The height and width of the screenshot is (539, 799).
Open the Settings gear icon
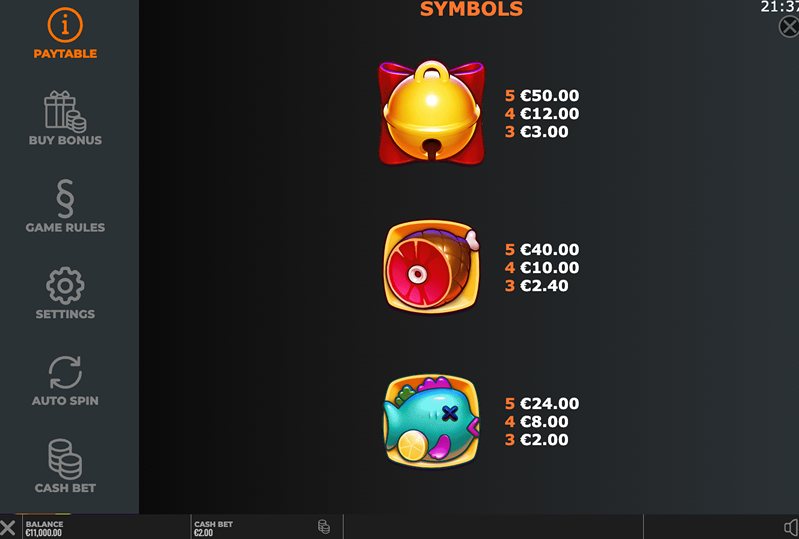point(65,285)
